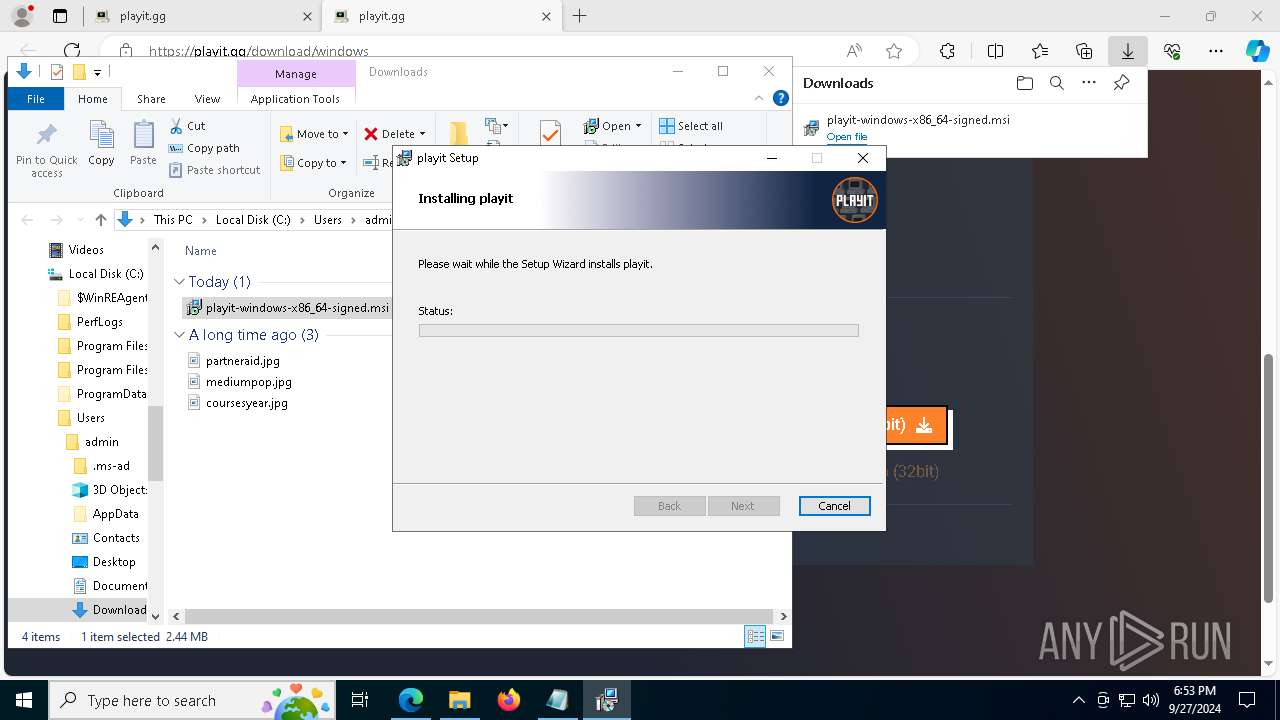Open Edge Extensions puzzle icon
Image resolution: width=1280 pixels, height=720 pixels.
[x=947, y=51]
